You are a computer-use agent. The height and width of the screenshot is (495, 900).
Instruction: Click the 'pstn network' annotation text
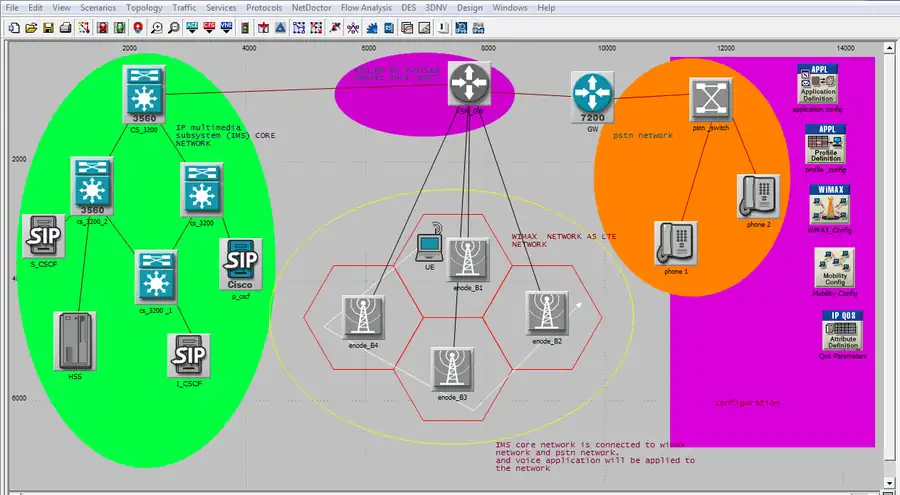pyautogui.click(x=643, y=136)
